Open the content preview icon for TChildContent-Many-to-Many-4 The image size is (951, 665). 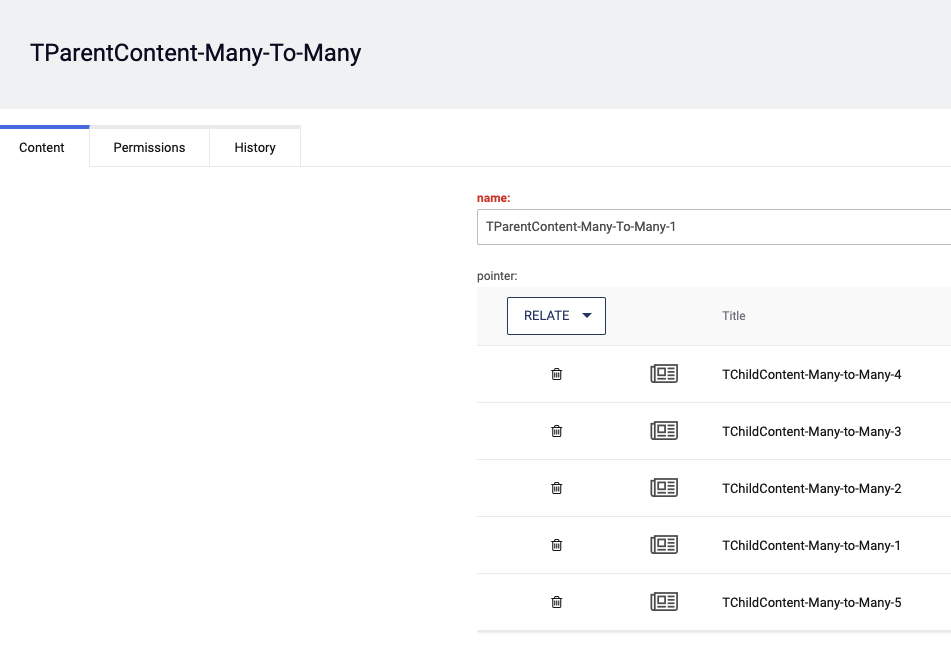[x=664, y=374]
